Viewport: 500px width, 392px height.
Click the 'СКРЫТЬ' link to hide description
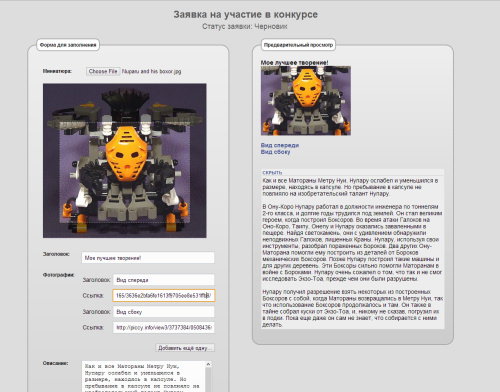click(x=272, y=173)
